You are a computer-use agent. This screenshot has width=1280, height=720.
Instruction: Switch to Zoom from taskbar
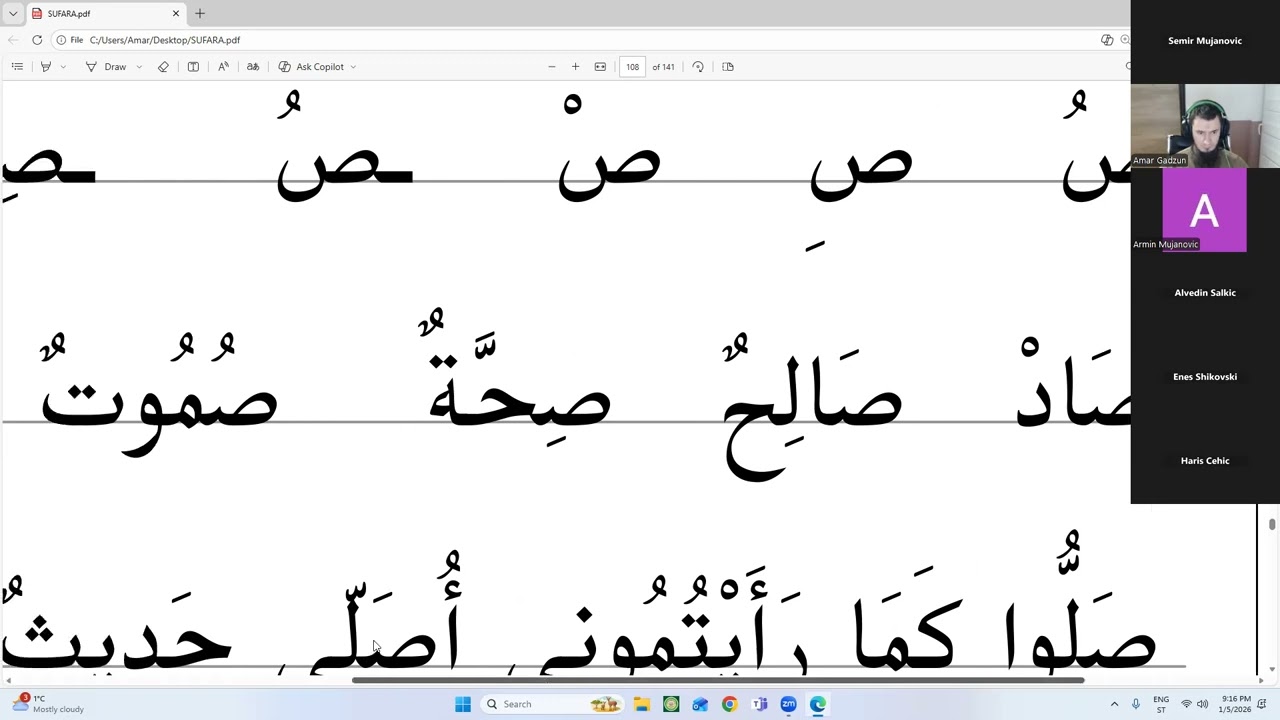click(x=788, y=704)
